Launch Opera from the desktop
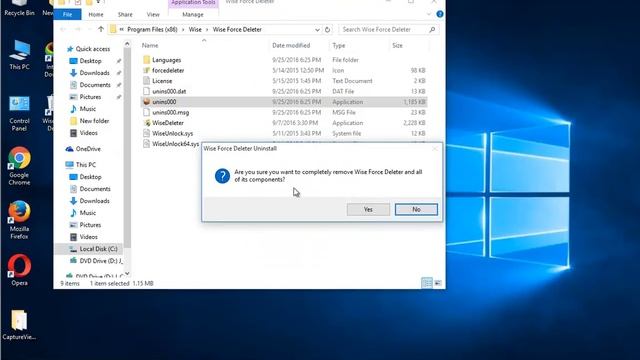The height and width of the screenshot is (360, 640). pyautogui.click(x=19, y=270)
